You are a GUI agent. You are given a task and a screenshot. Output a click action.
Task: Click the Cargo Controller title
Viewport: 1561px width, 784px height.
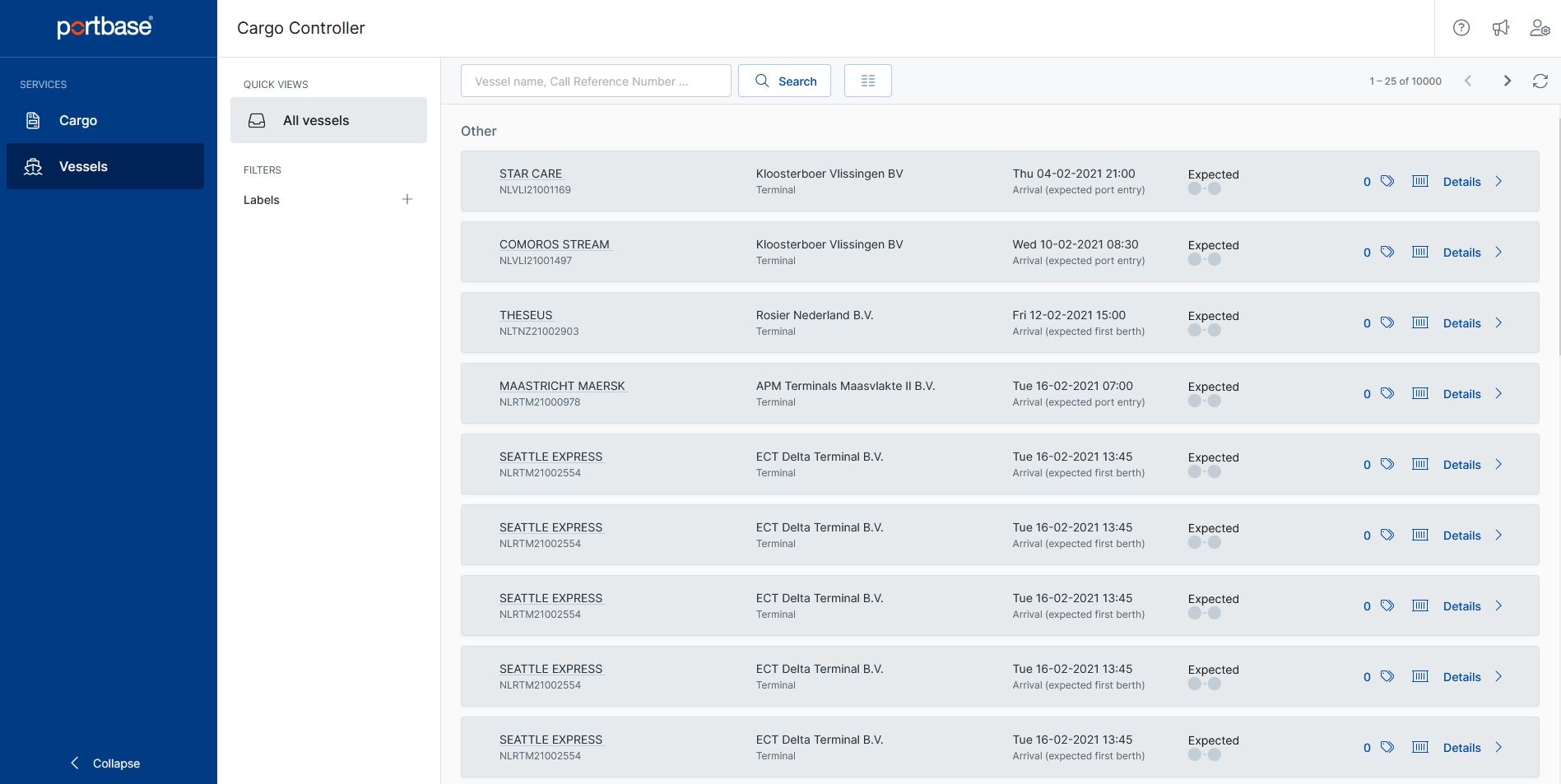tap(300, 27)
